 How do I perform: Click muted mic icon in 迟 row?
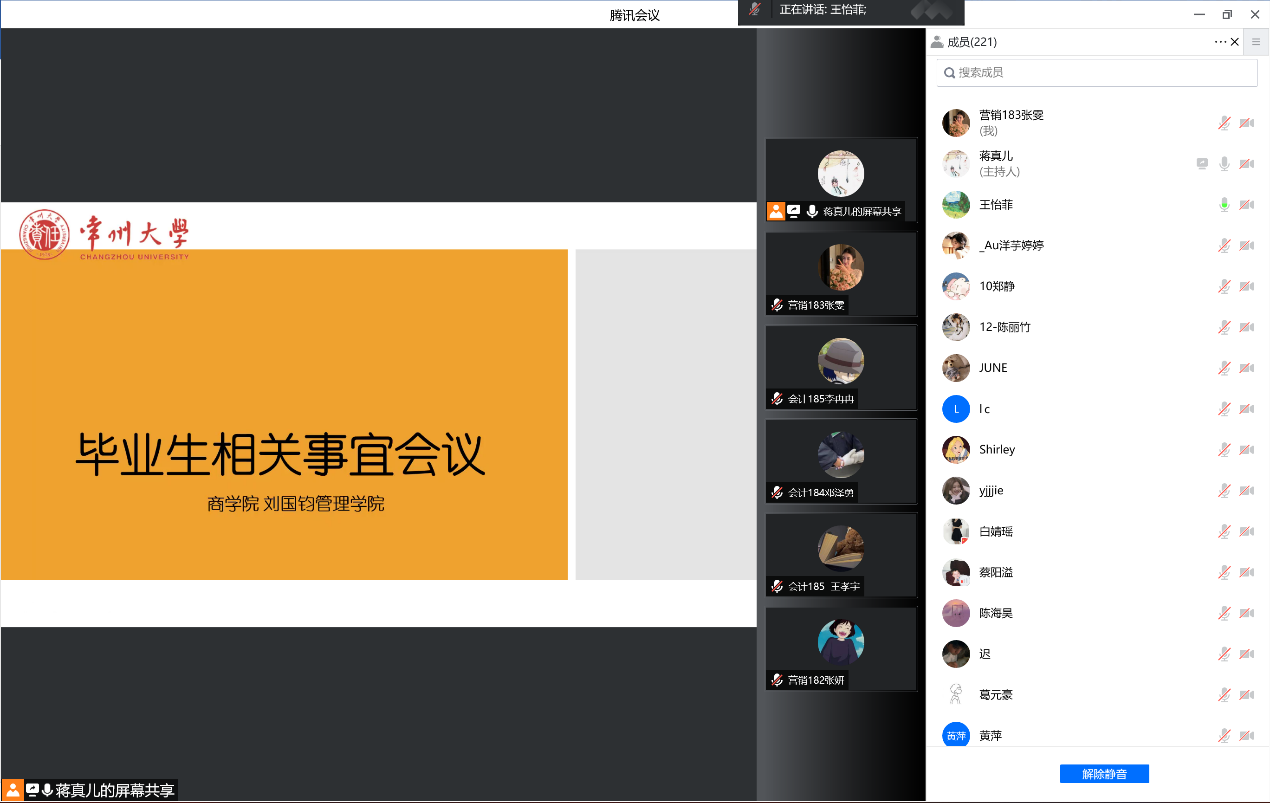point(1224,654)
